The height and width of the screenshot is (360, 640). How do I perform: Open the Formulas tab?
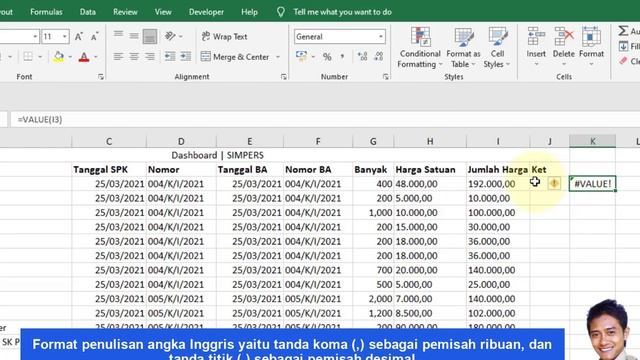46,12
